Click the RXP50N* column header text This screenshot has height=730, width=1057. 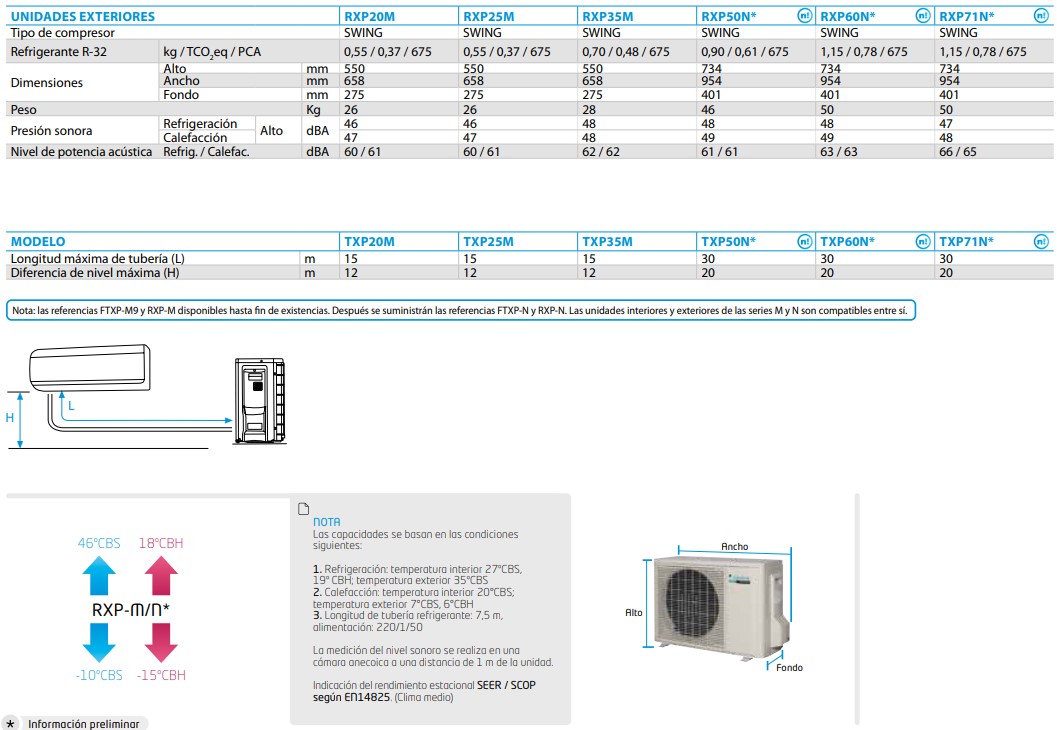[729, 16]
